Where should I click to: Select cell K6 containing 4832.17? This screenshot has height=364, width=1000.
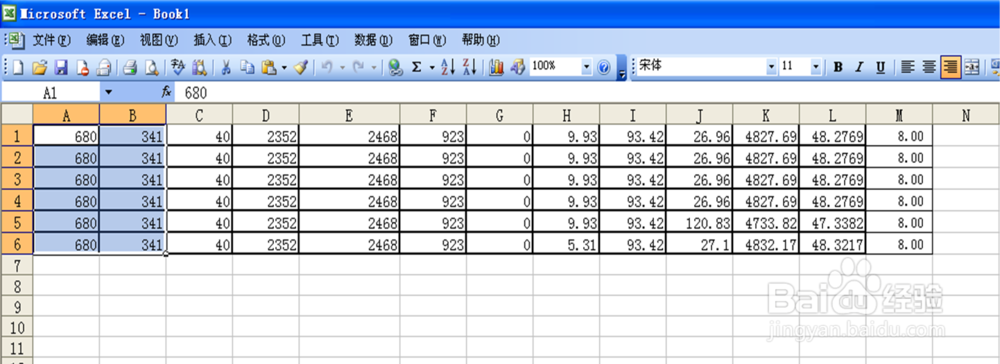click(x=766, y=244)
